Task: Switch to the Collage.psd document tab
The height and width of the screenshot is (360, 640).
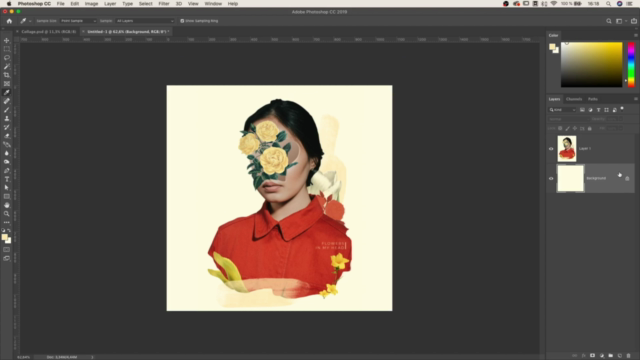Action: (x=48, y=31)
